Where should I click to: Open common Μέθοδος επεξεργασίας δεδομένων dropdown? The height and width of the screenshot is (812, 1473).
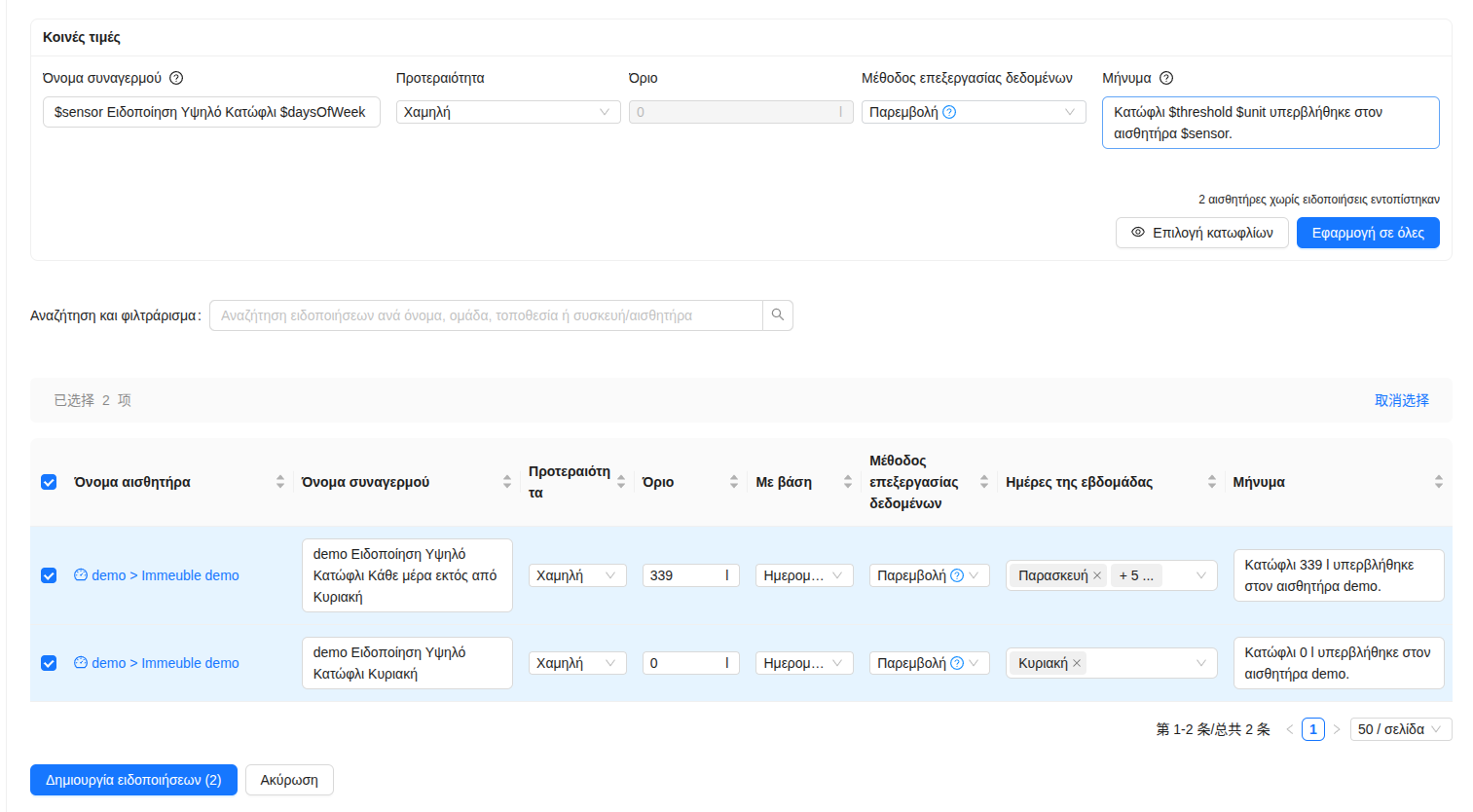pos(973,112)
